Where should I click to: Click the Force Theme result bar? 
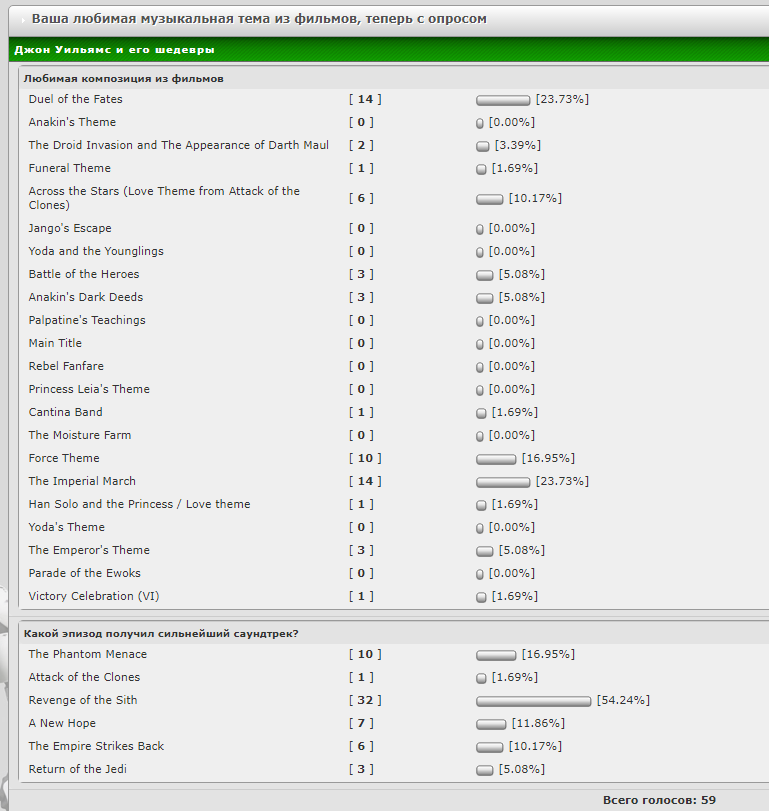point(496,459)
